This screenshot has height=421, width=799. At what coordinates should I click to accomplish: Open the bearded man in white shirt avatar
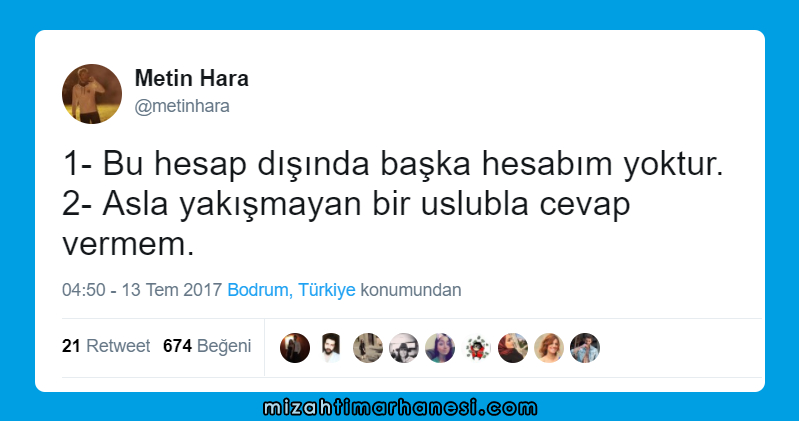[331, 348]
